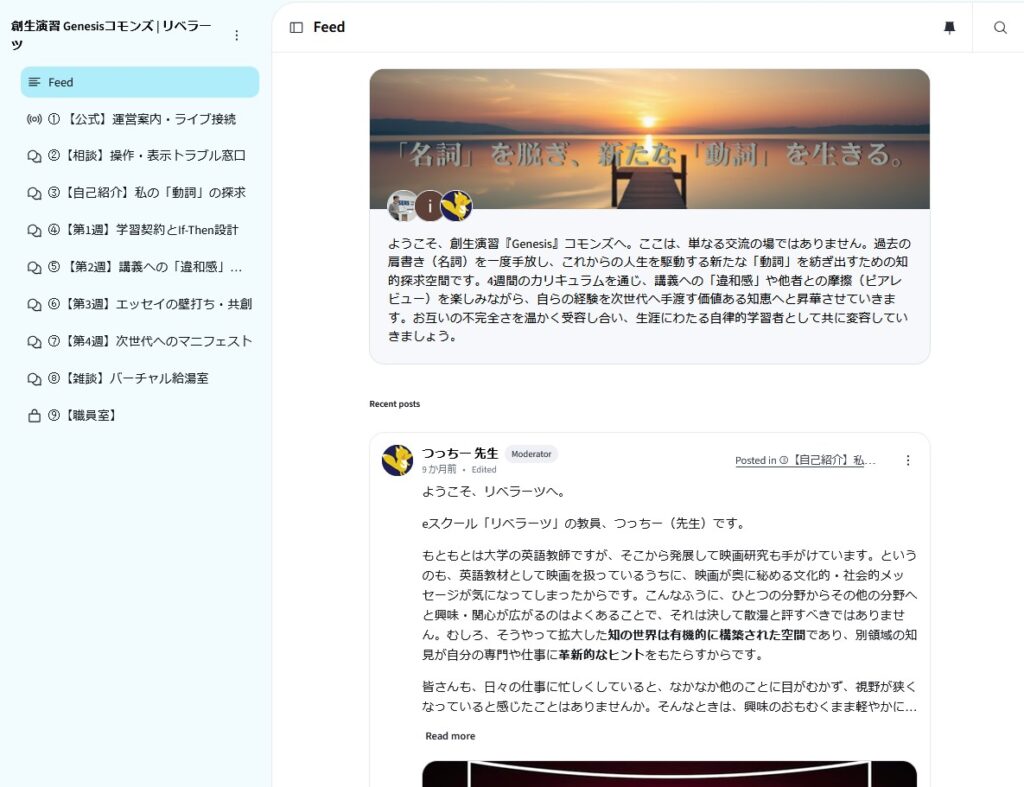Expand post with Read more
1024x787 pixels.
click(450, 736)
